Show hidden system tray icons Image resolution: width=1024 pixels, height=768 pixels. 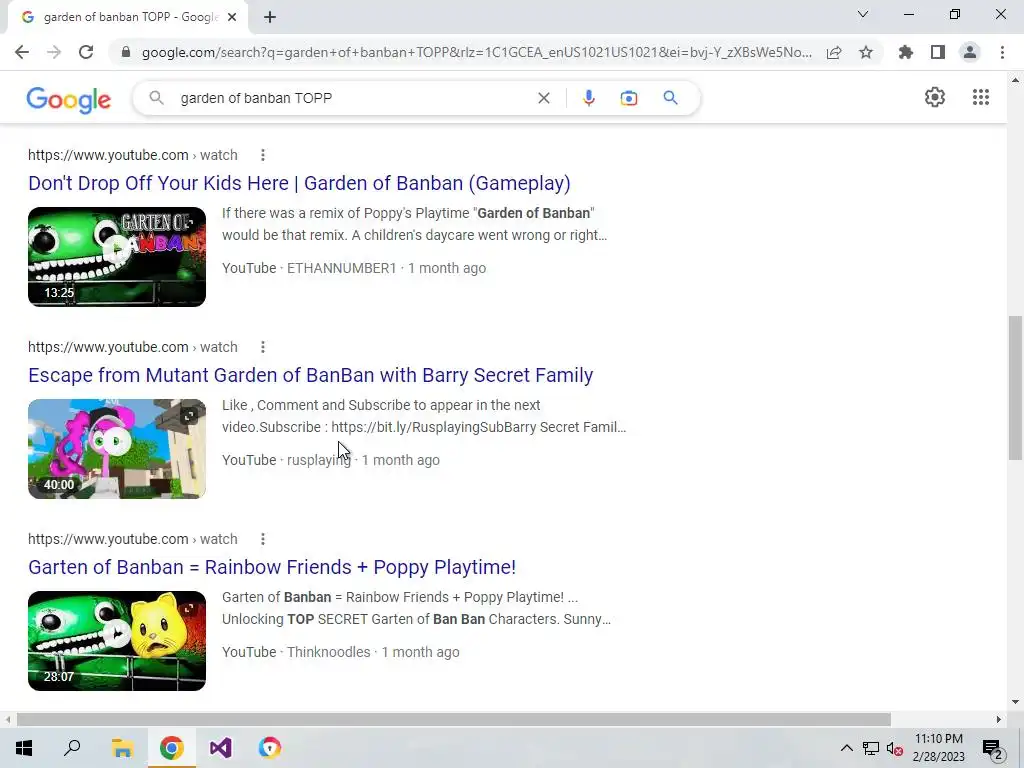[x=846, y=748]
